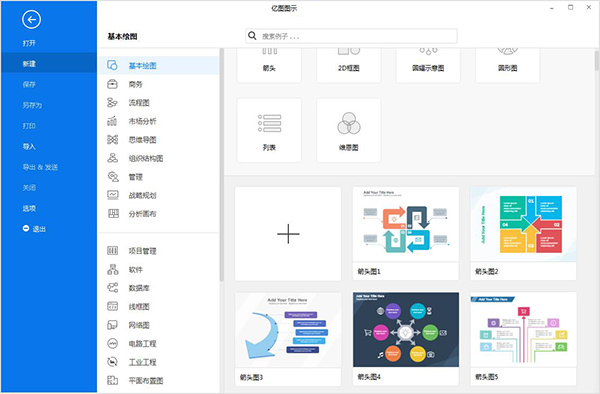Select the 电路工程 circuit icon
The width and height of the screenshot is (600, 394).
[112, 344]
